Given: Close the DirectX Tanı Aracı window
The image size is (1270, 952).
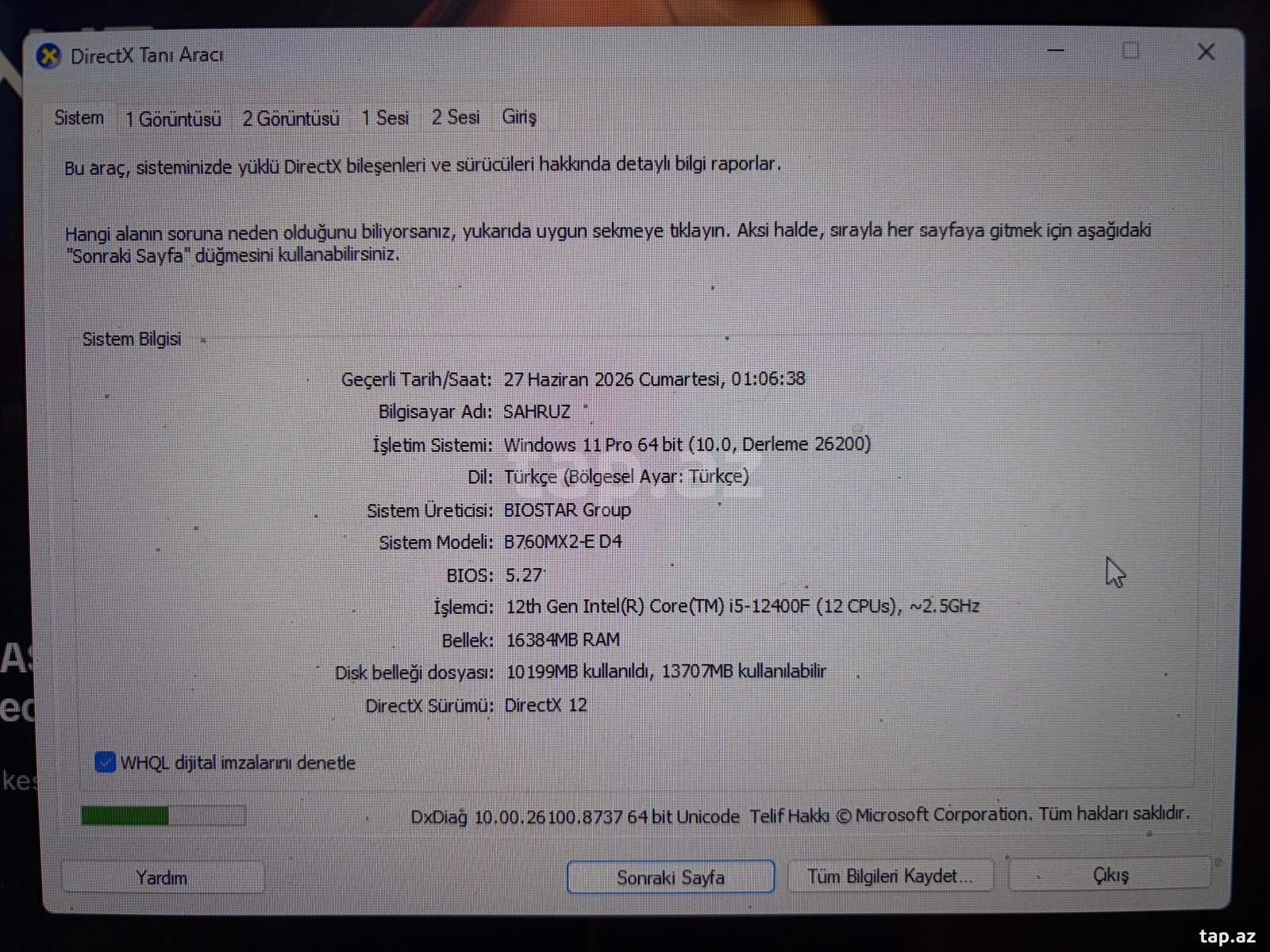Looking at the screenshot, I should tap(1206, 52).
